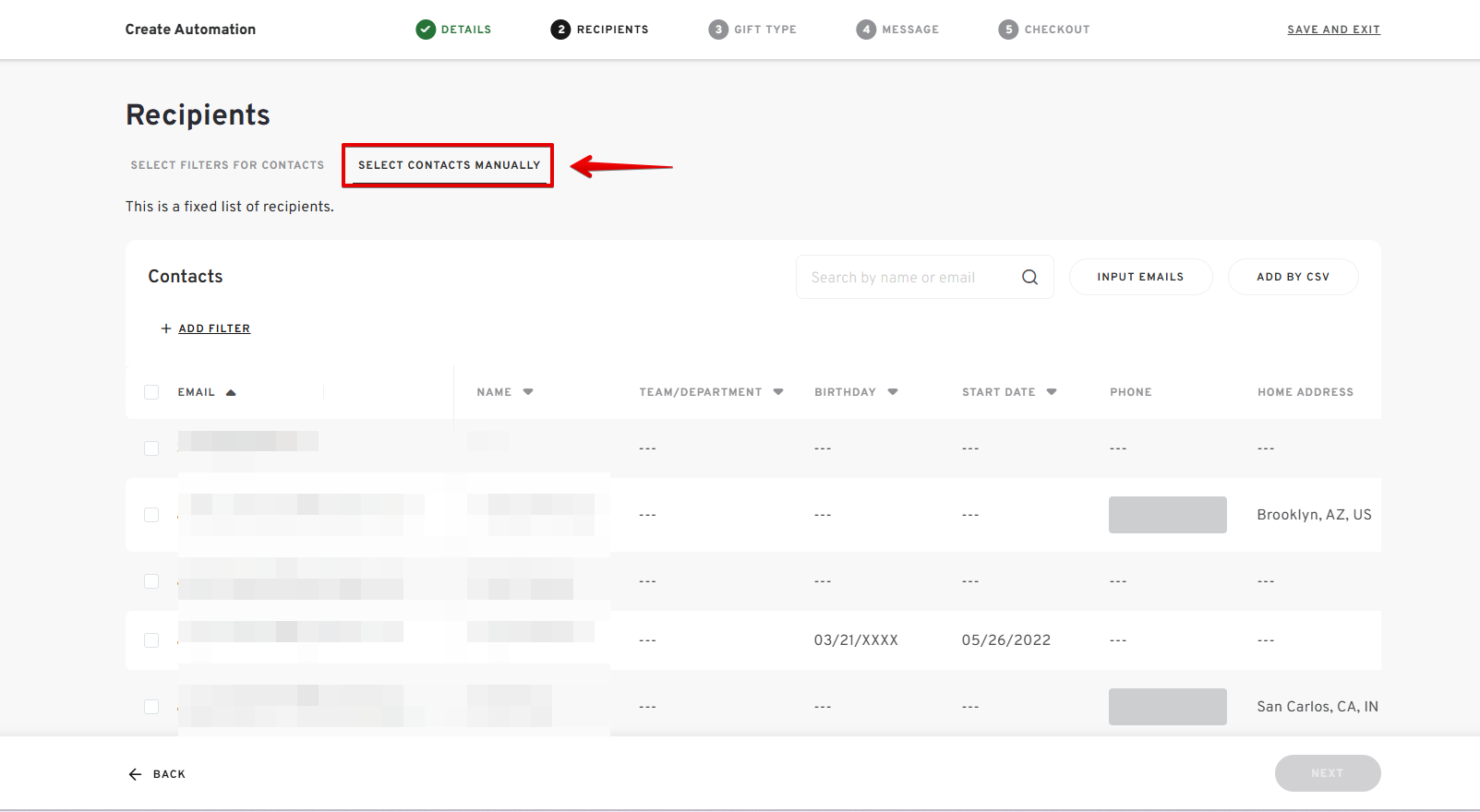Open the Team/Department column sort arrow
Screen dimensions: 1480x812
click(778, 392)
